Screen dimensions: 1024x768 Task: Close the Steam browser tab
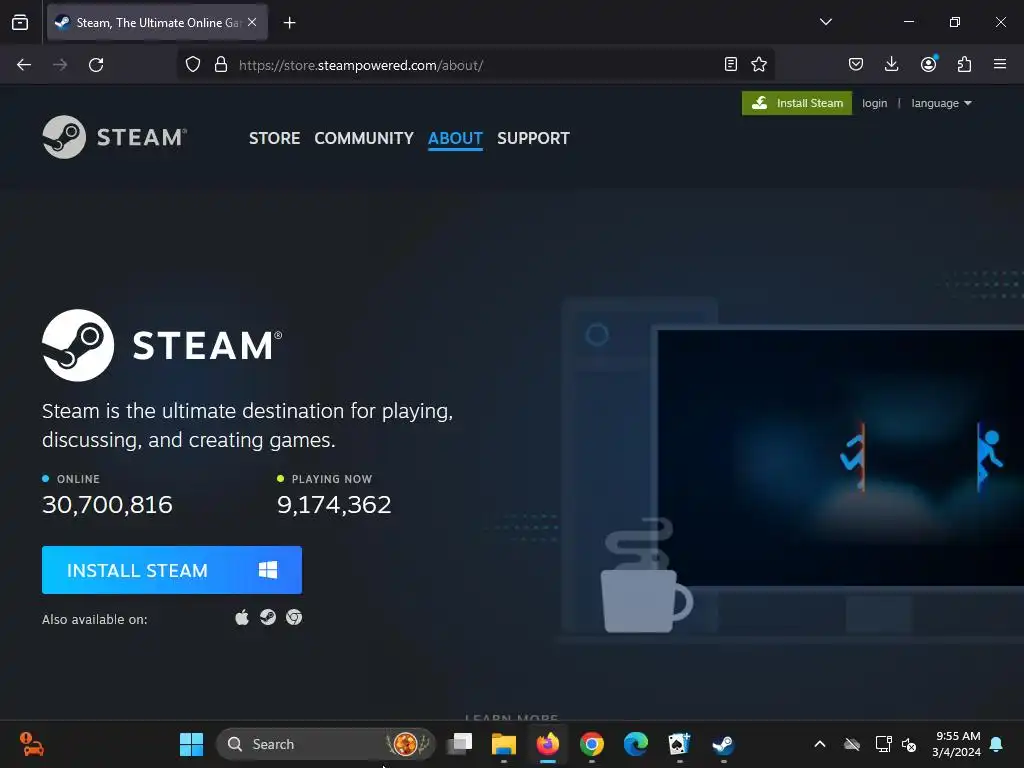(x=252, y=22)
